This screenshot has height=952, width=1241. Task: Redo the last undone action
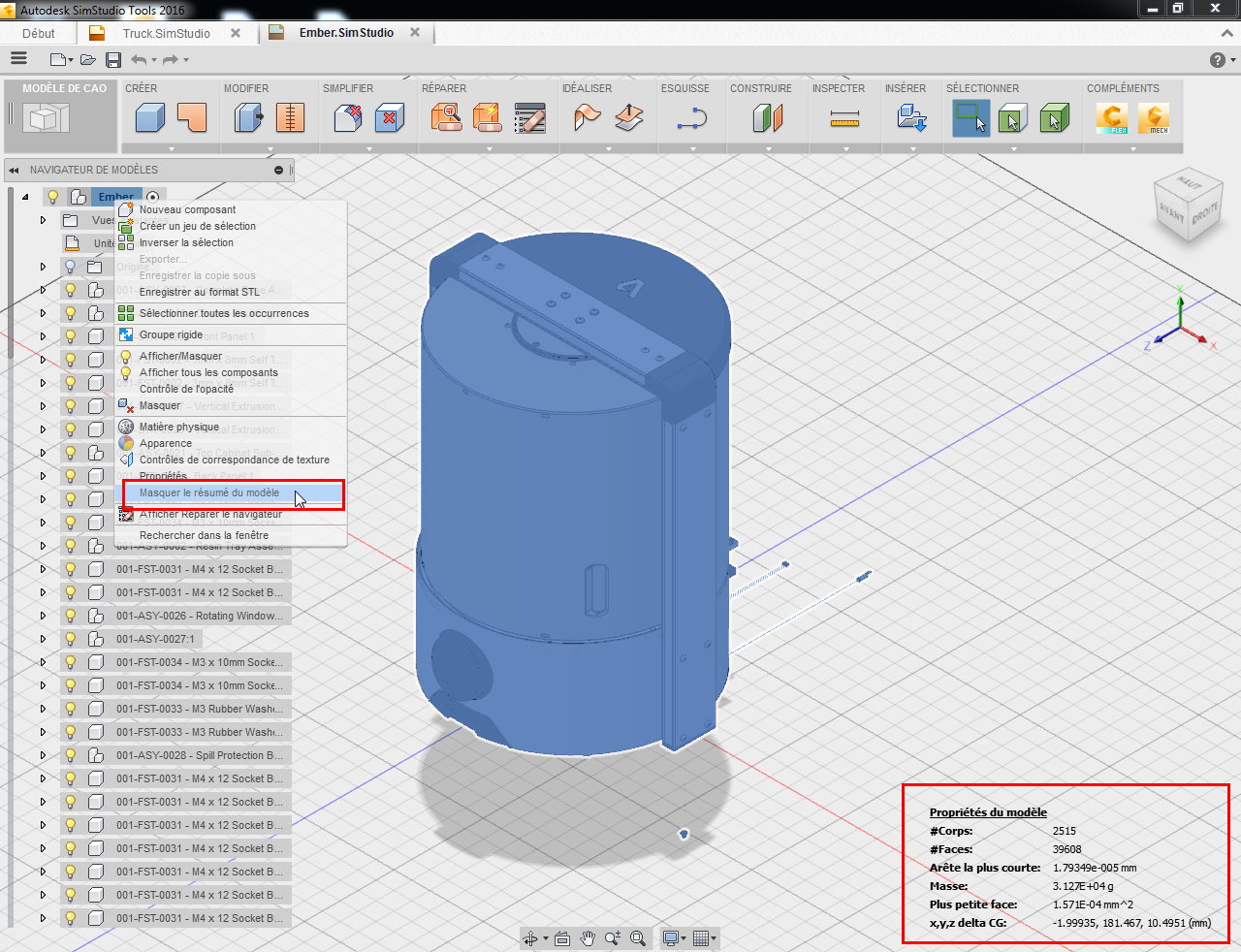pyautogui.click(x=171, y=60)
